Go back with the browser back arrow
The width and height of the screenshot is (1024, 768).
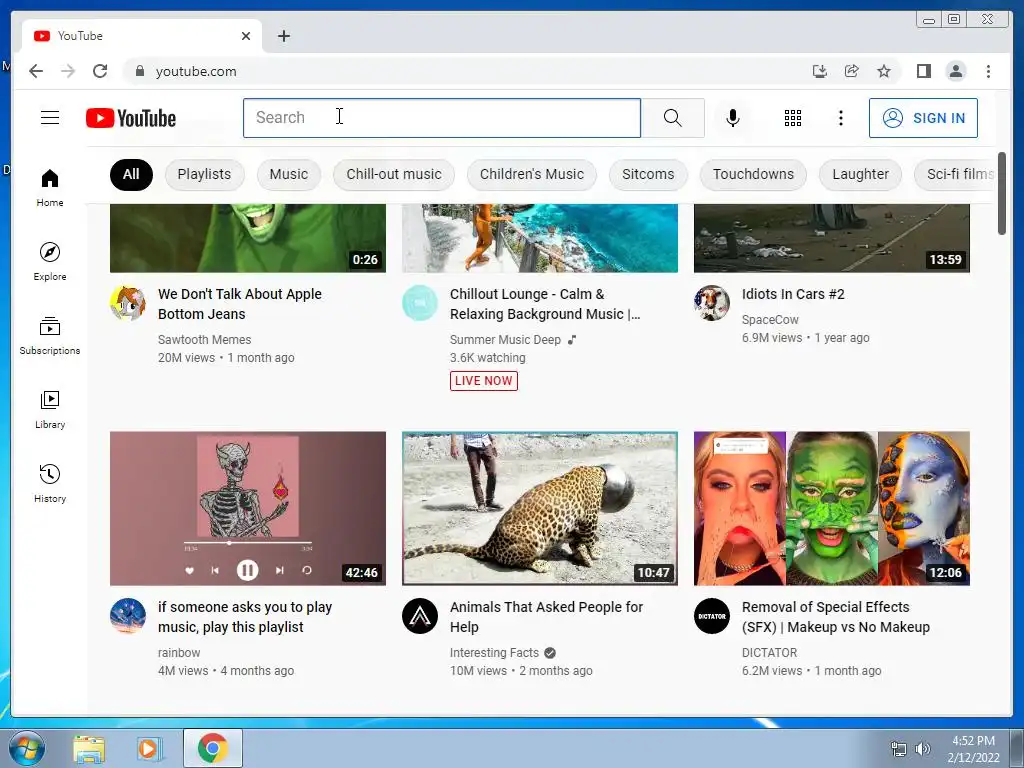[x=36, y=71]
